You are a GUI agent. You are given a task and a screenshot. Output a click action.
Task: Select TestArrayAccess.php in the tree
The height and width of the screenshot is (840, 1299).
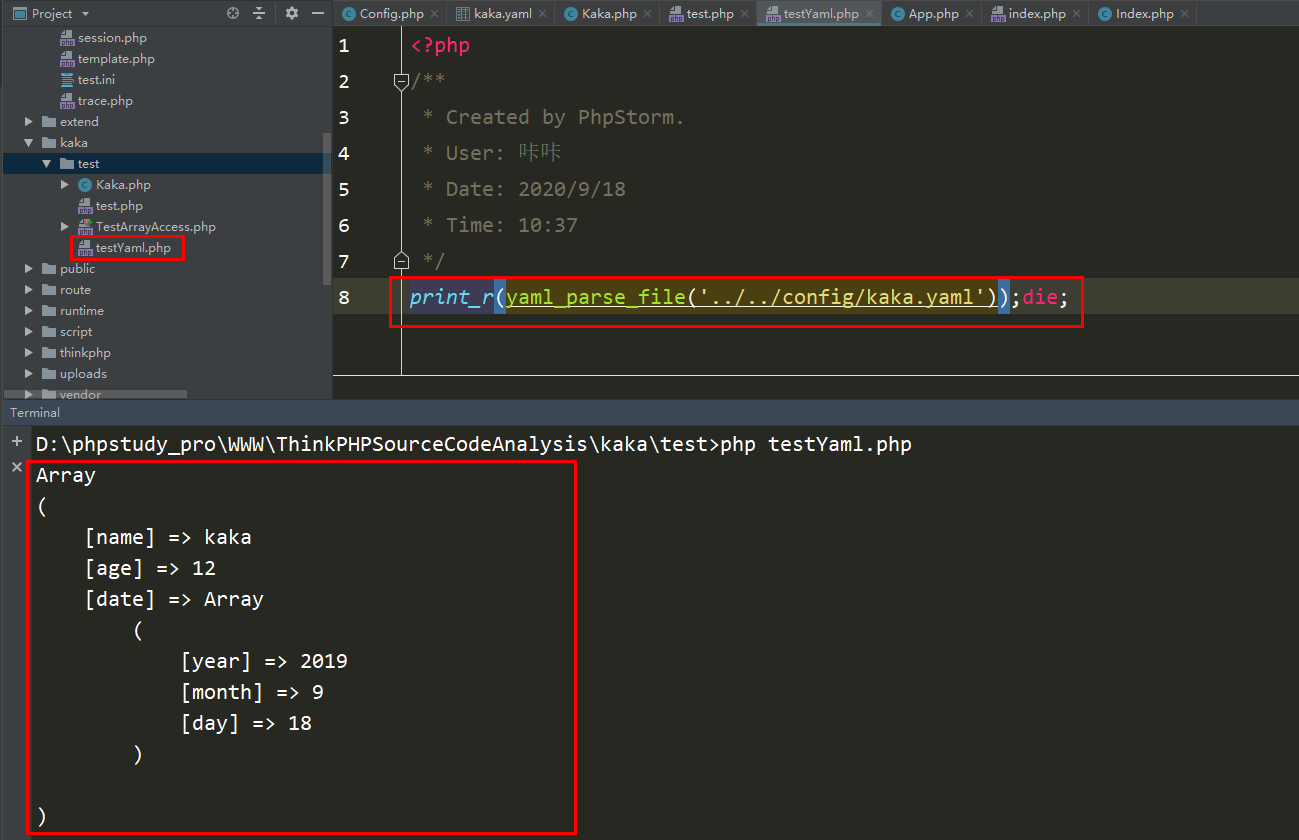155,227
